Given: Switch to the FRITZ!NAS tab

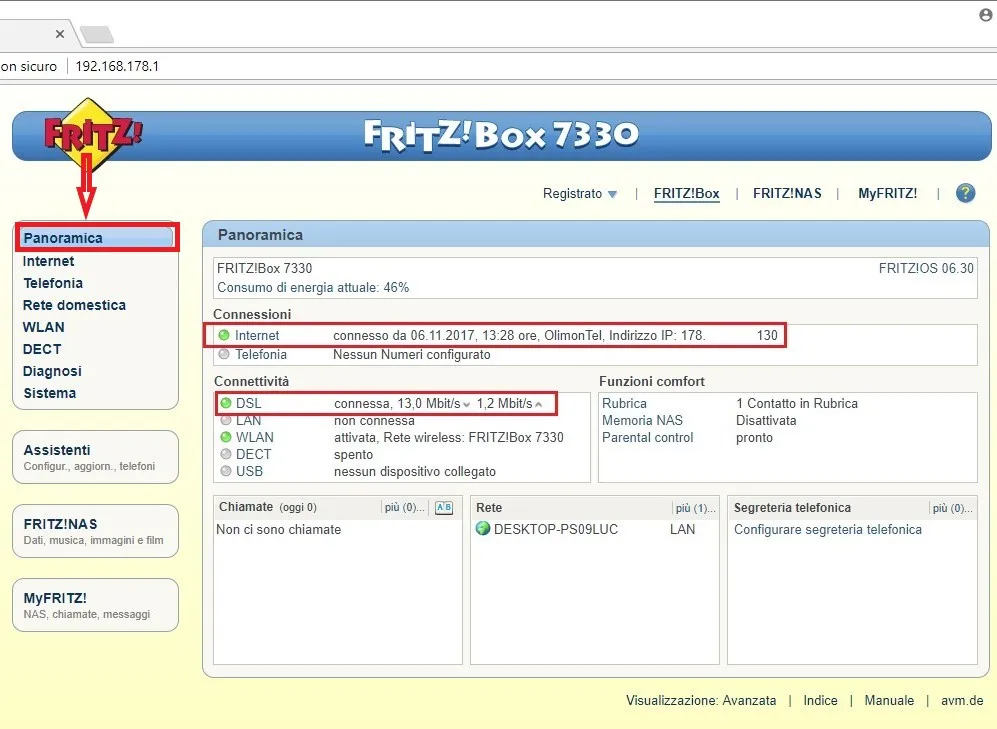Looking at the screenshot, I should coord(787,194).
